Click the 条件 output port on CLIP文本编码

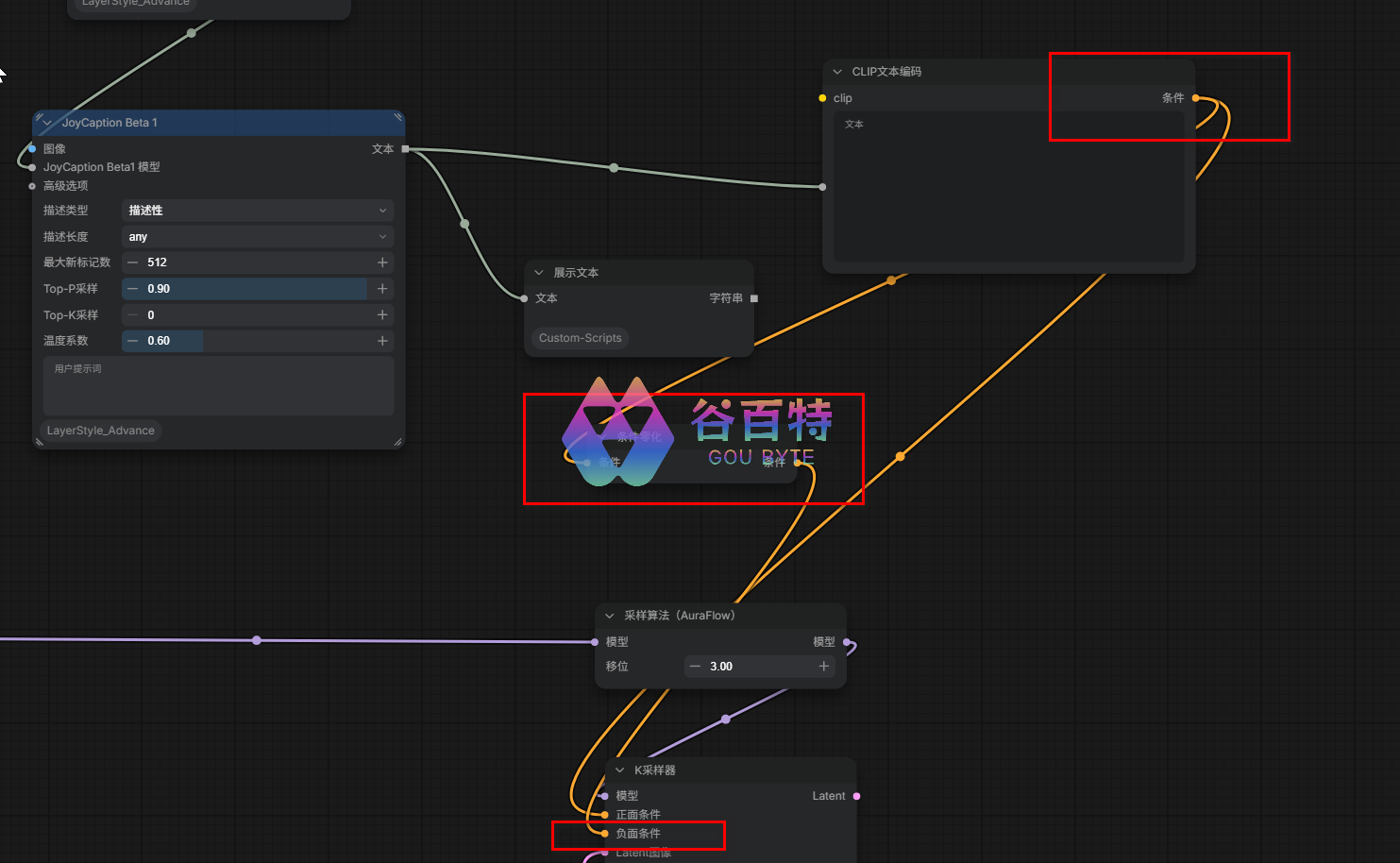1196,98
